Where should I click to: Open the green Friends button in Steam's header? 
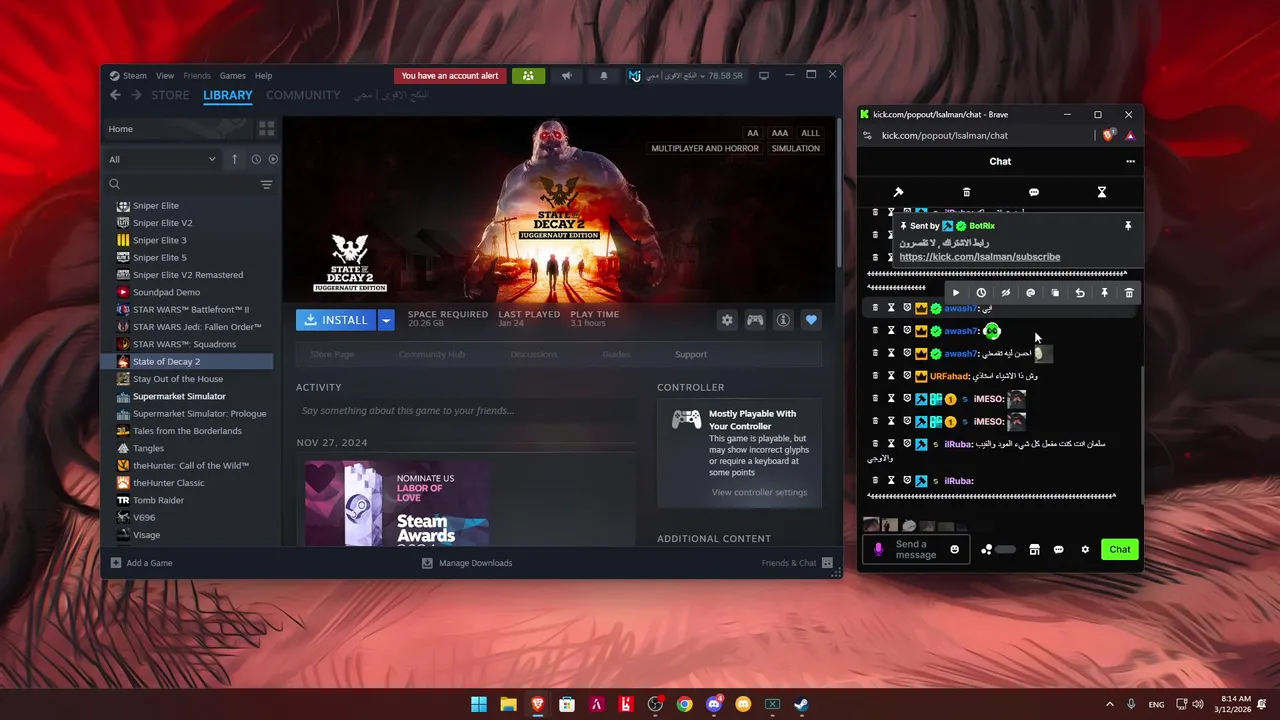pyautogui.click(x=528, y=76)
